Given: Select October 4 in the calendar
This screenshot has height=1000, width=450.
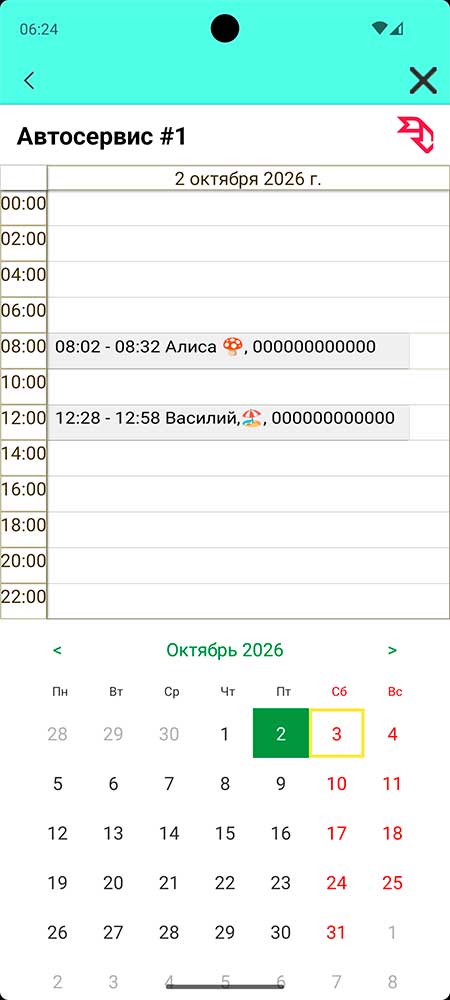Looking at the screenshot, I should point(393,734).
